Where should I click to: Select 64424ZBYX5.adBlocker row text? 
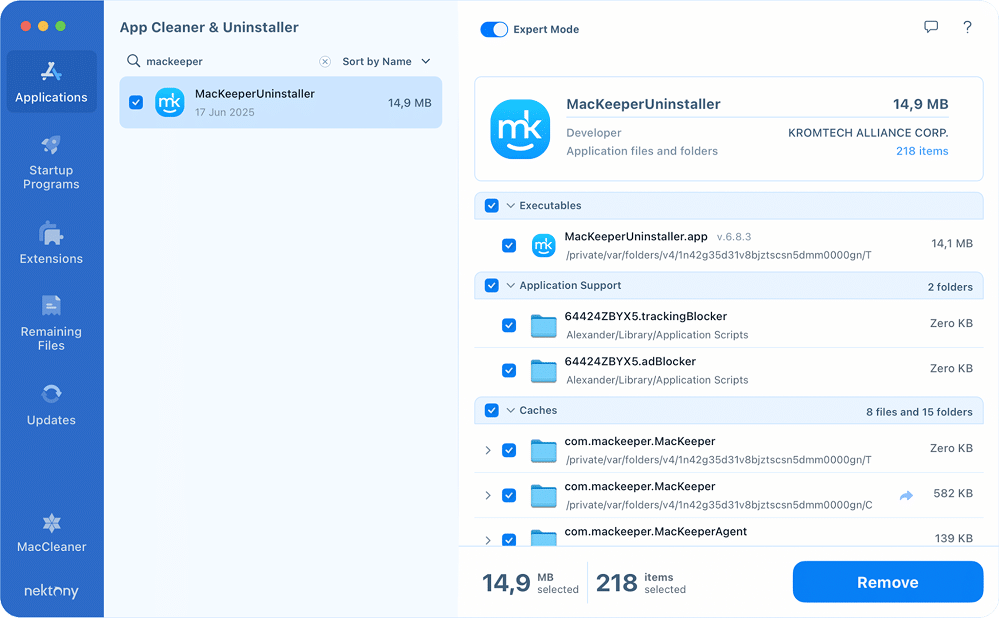tap(630, 362)
